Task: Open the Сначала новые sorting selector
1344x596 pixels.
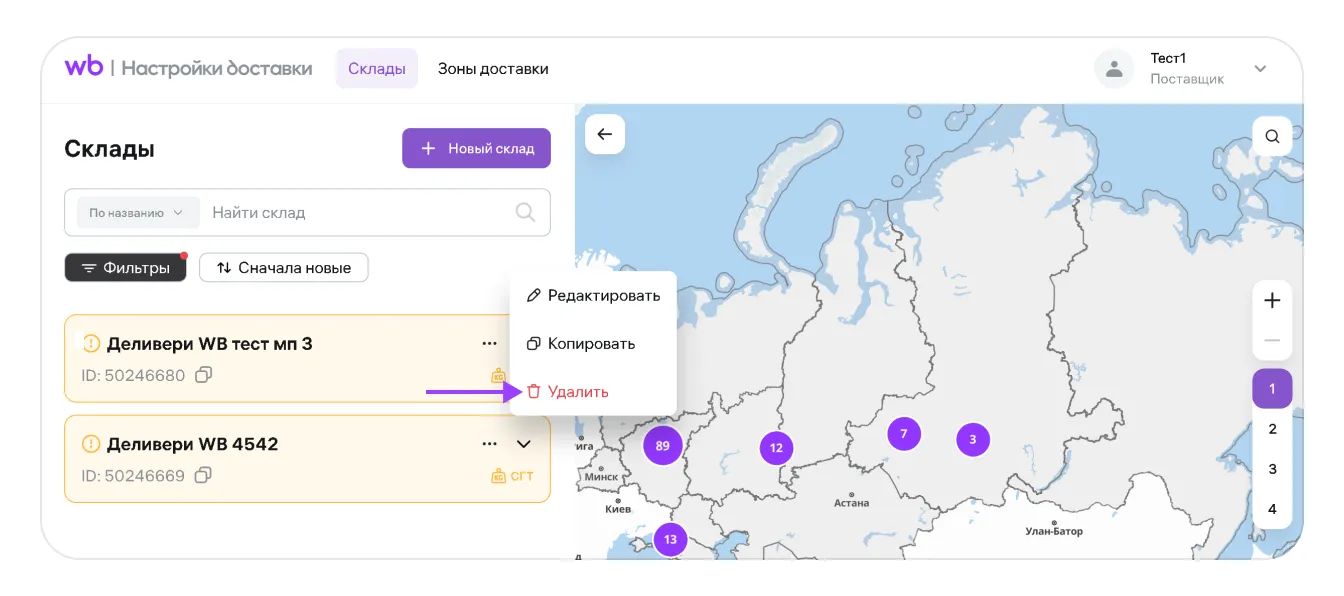Action: (x=284, y=268)
